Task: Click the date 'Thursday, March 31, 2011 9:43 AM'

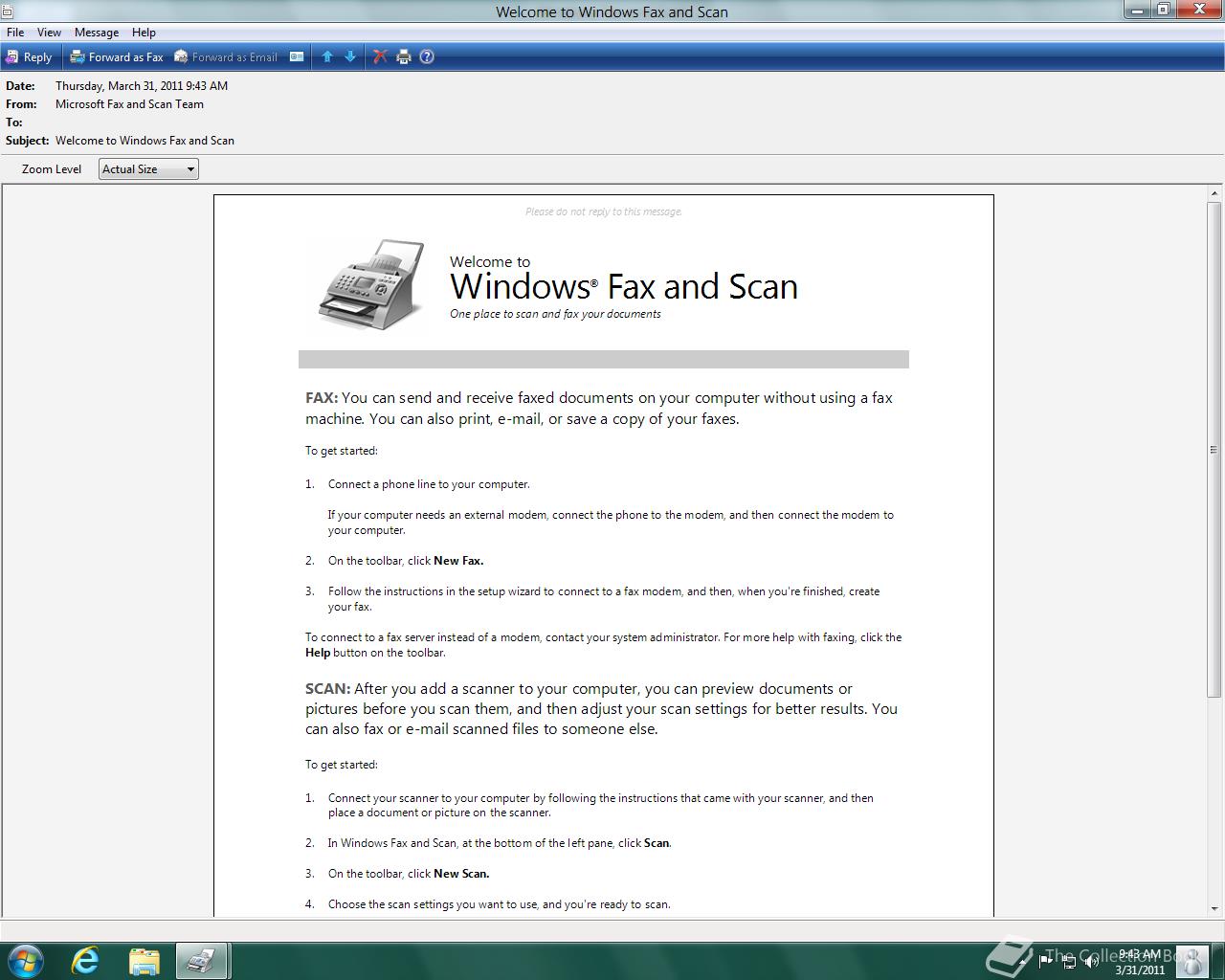Action: click(x=142, y=86)
